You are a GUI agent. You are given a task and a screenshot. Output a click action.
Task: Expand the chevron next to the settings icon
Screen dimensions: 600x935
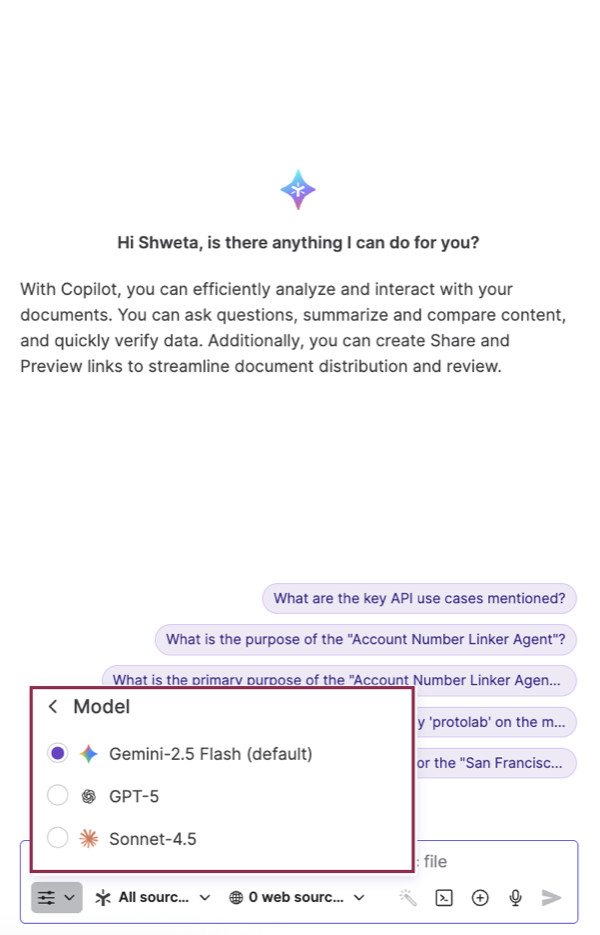coord(69,897)
